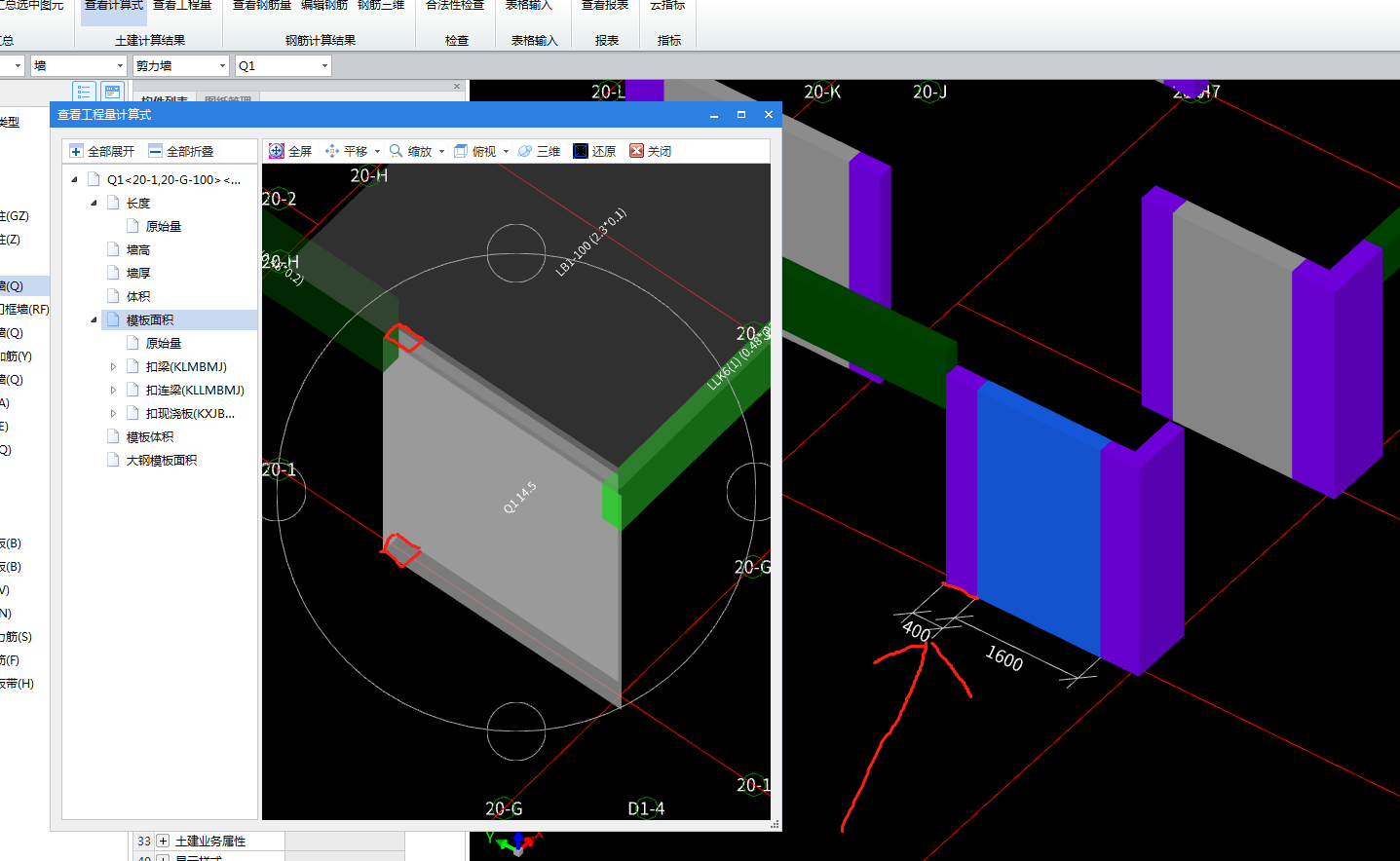Maximize the 查看工程量计算式 dialog
Viewport: 1400px width, 861px height.
click(x=741, y=115)
